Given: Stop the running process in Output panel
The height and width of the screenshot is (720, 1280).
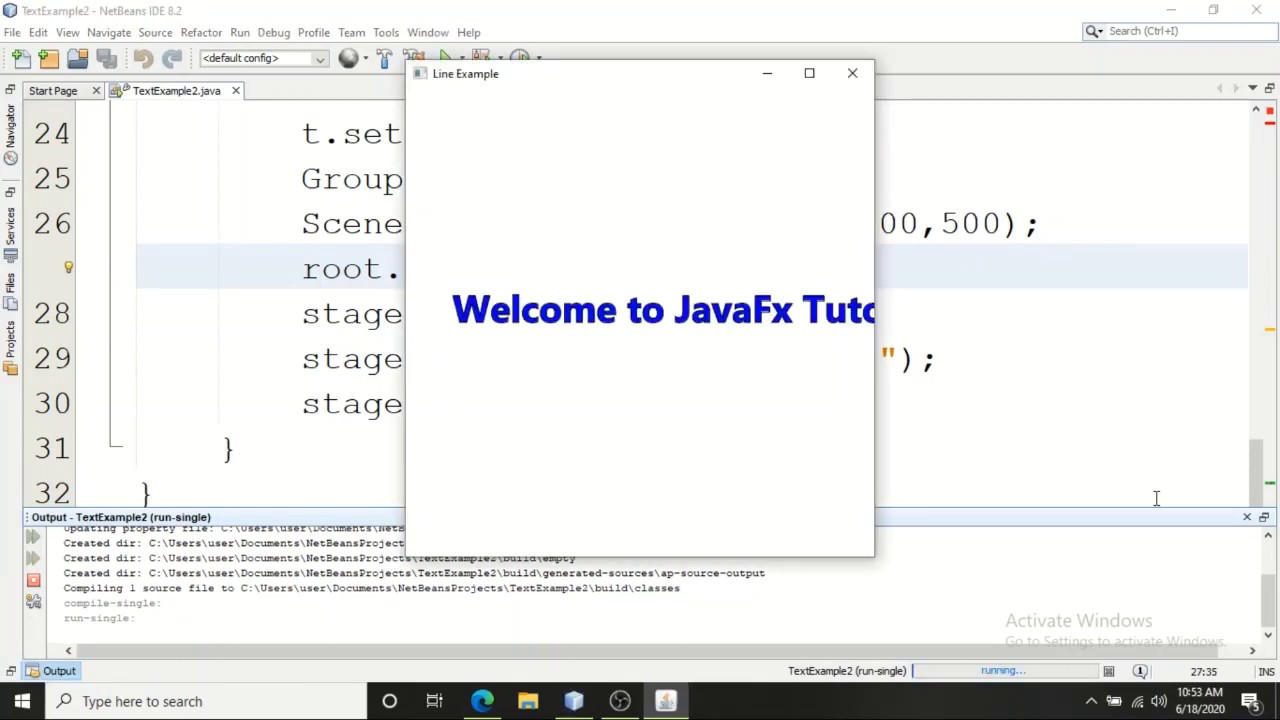Looking at the screenshot, I should coord(33,580).
